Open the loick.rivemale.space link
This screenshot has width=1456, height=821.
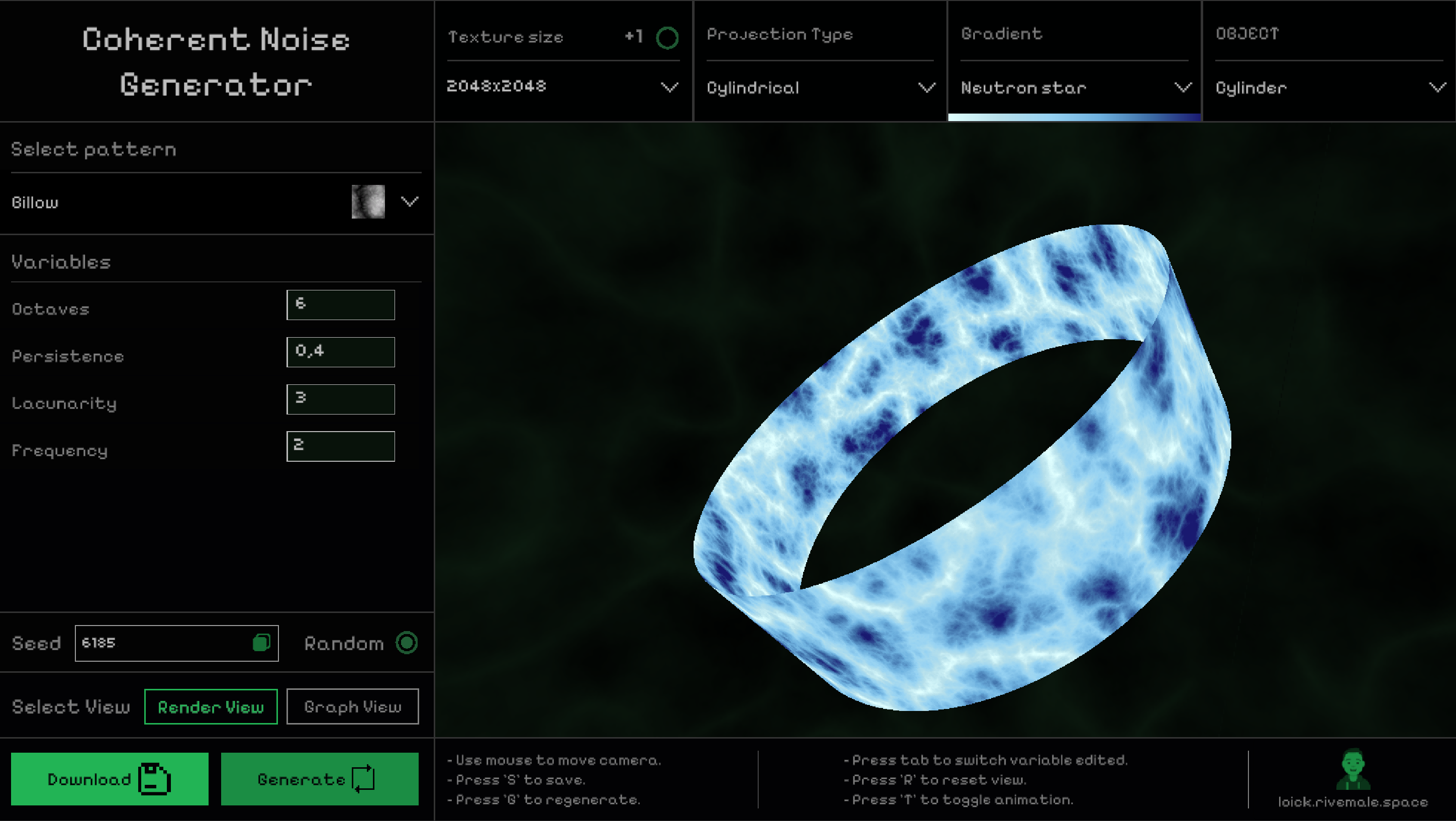pos(1352,802)
